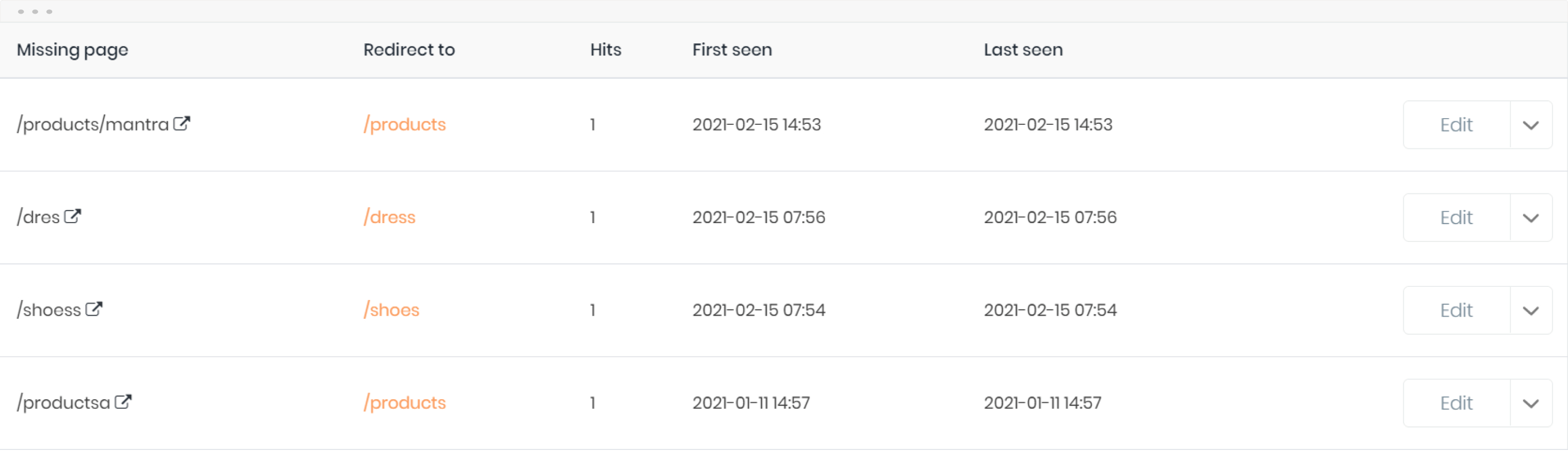Follow the /shoes redirect link

coord(391,310)
